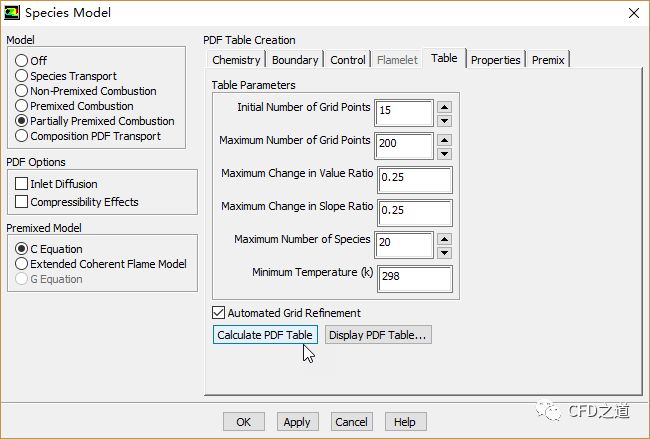Decrease Maximum Number of Species value

(445, 253)
